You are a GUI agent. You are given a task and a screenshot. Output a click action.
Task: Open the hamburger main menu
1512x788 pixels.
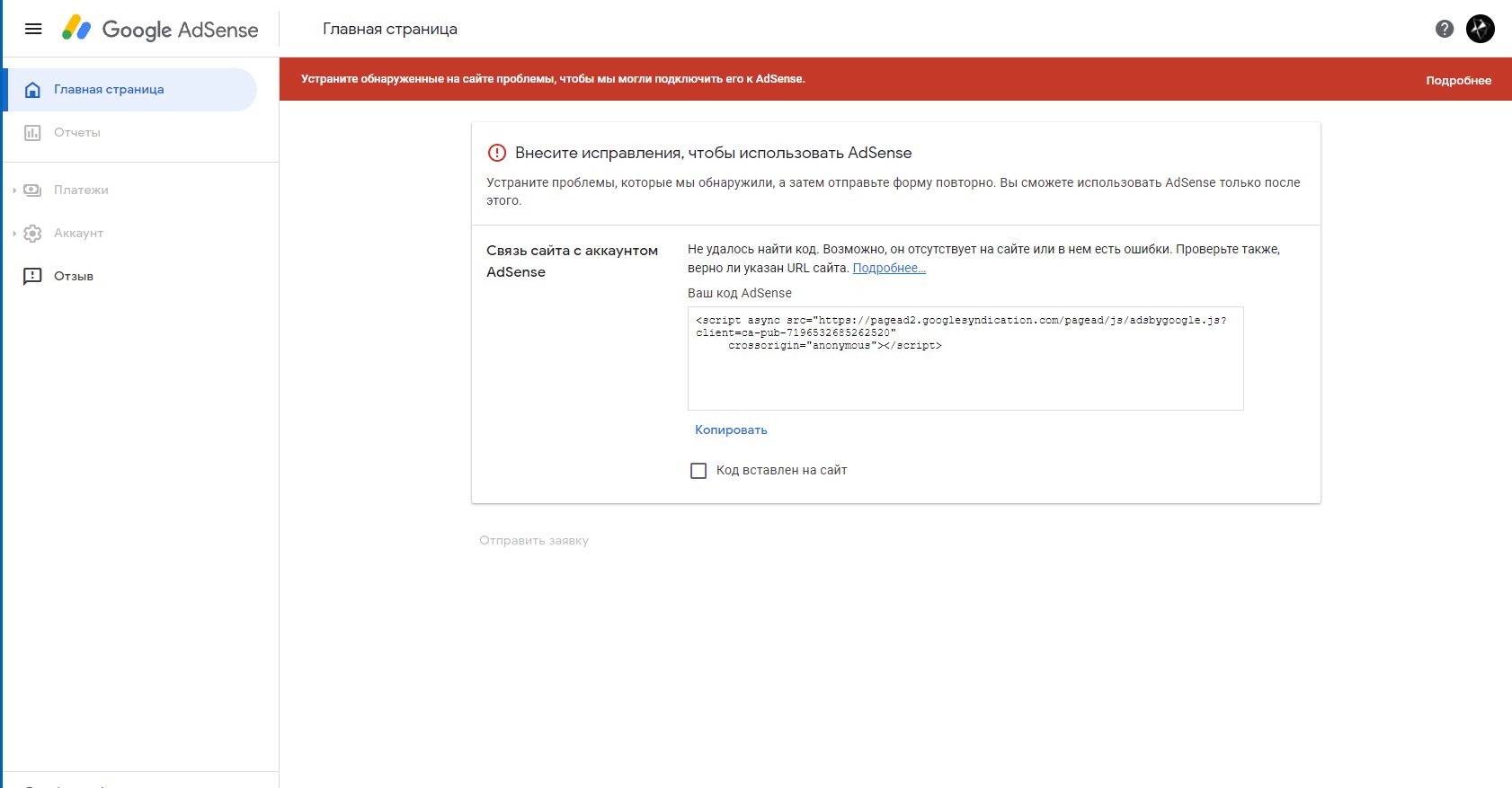click(x=33, y=29)
